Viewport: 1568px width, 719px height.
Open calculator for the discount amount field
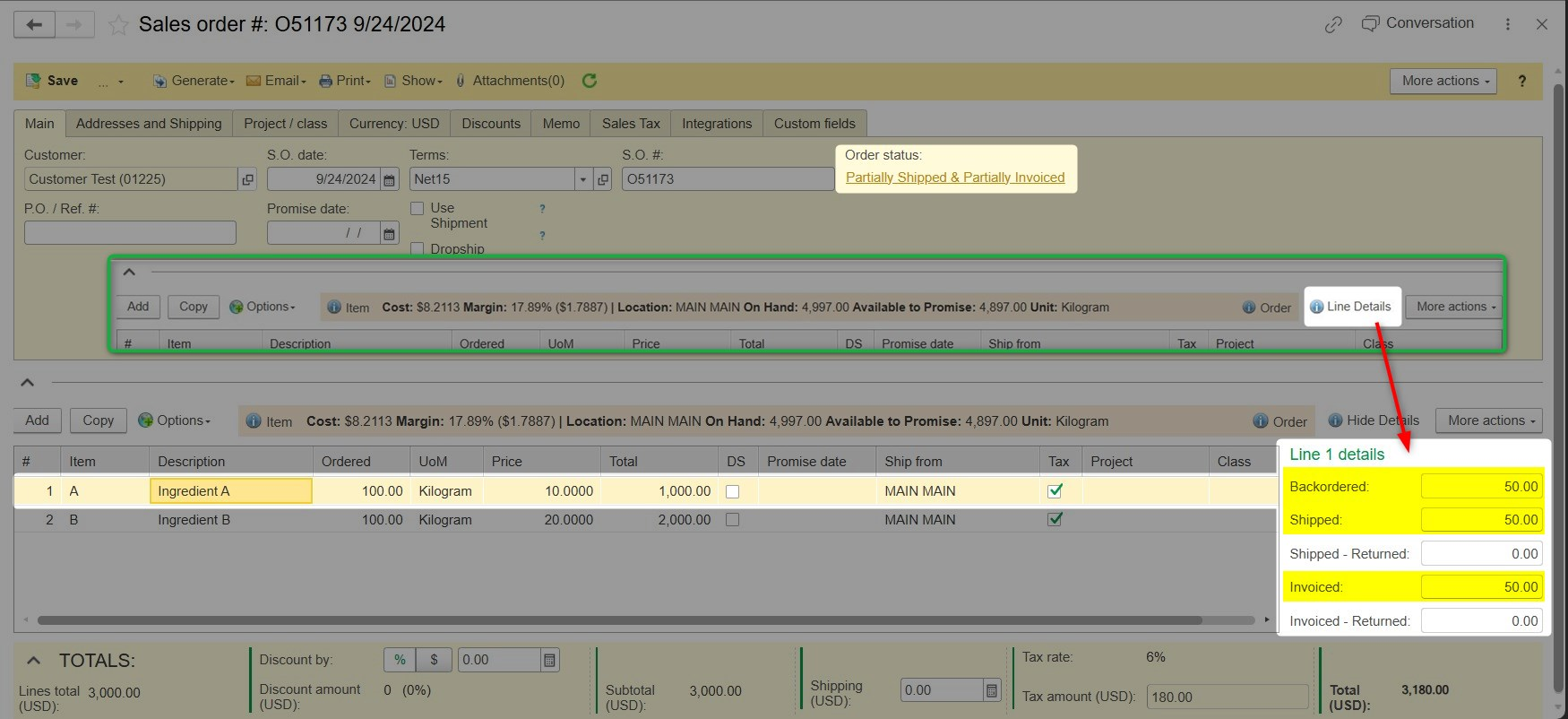coord(550,660)
